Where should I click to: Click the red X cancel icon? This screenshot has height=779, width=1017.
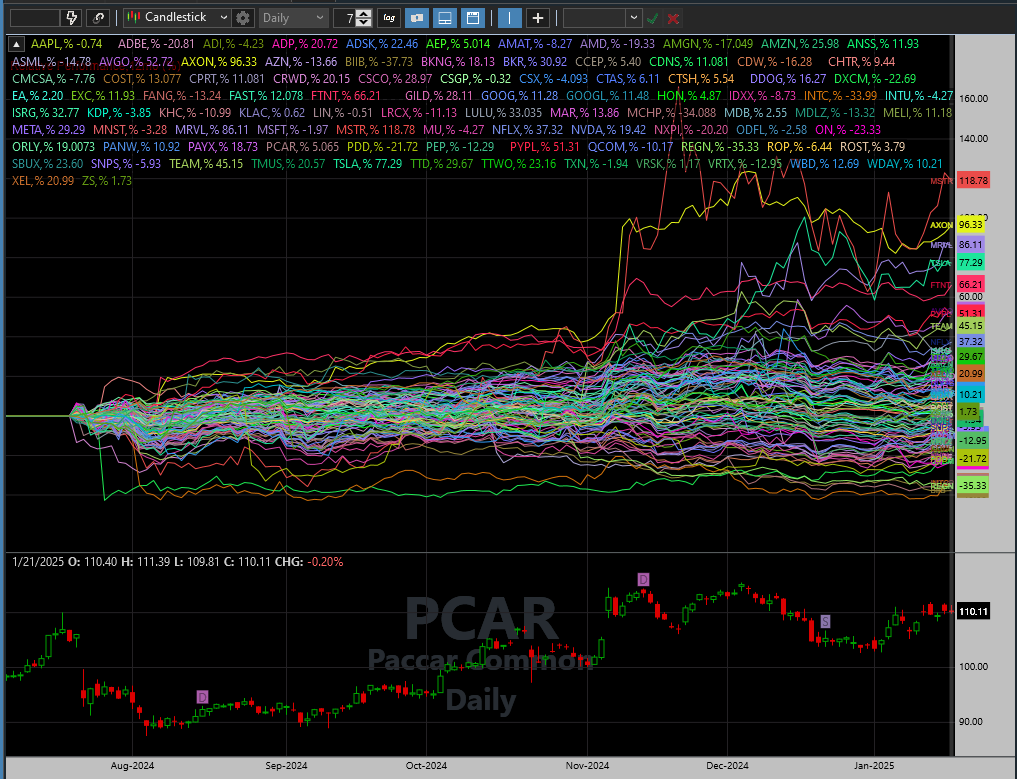pyautogui.click(x=673, y=18)
